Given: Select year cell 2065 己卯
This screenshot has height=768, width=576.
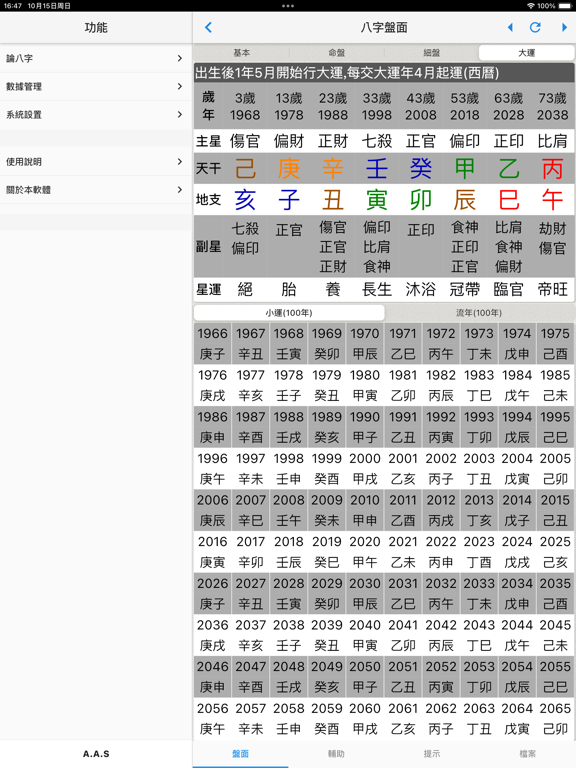Looking at the screenshot, I should tap(555, 718).
